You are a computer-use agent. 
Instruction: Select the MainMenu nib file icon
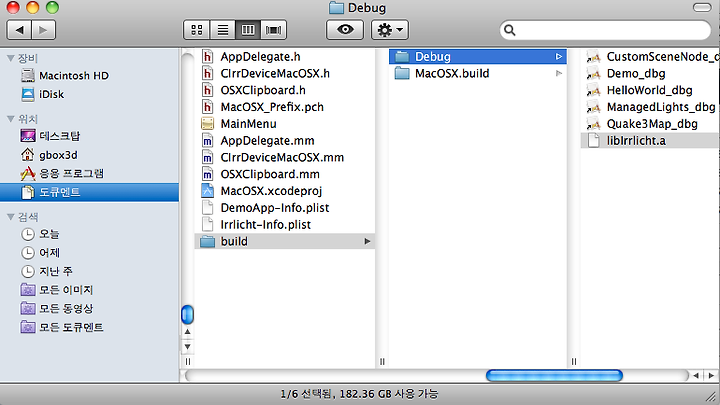pos(208,124)
